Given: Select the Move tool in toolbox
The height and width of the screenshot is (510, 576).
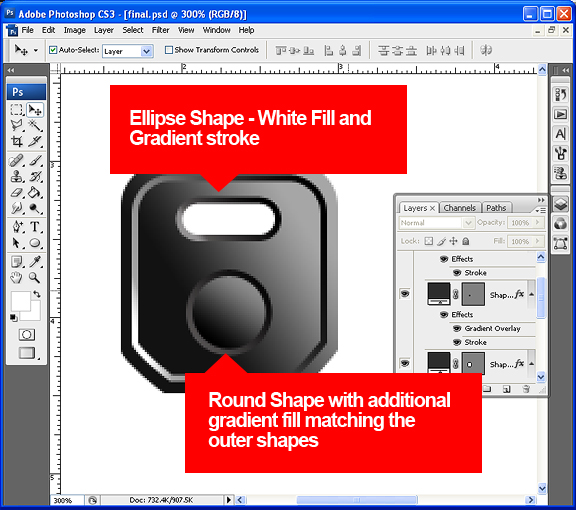Looking at the screenshot, I should click(x=35, y=110).
